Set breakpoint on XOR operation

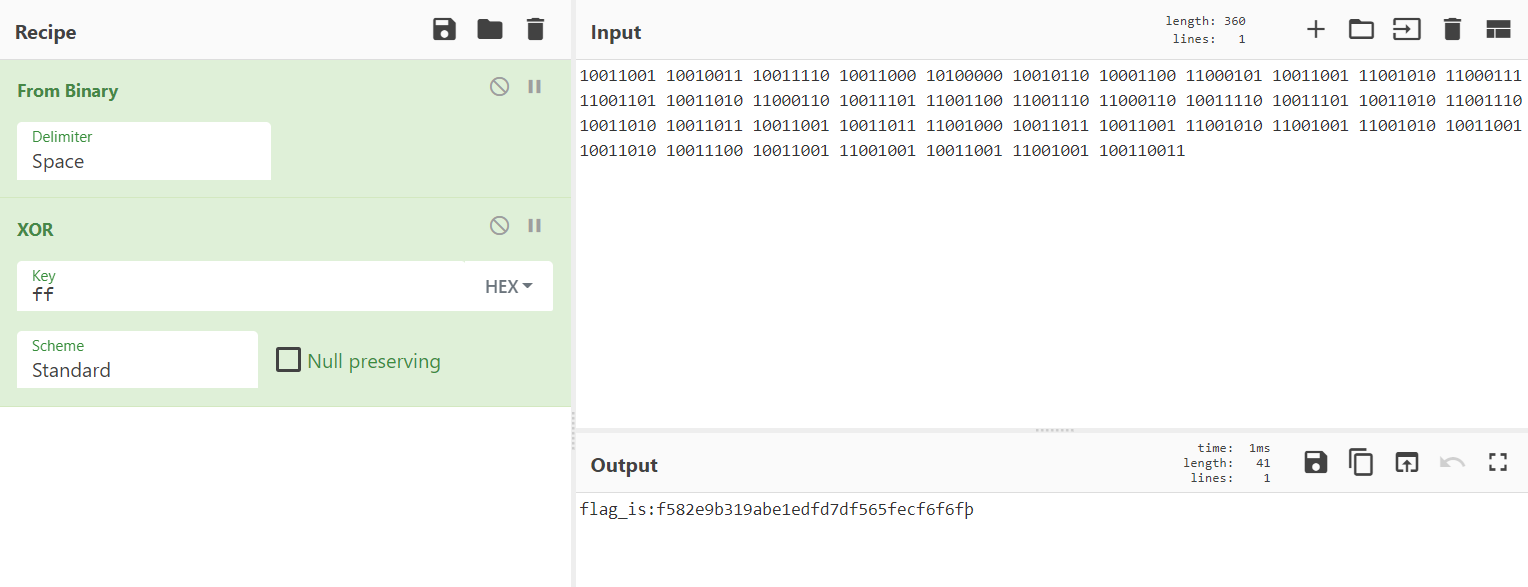535,226
